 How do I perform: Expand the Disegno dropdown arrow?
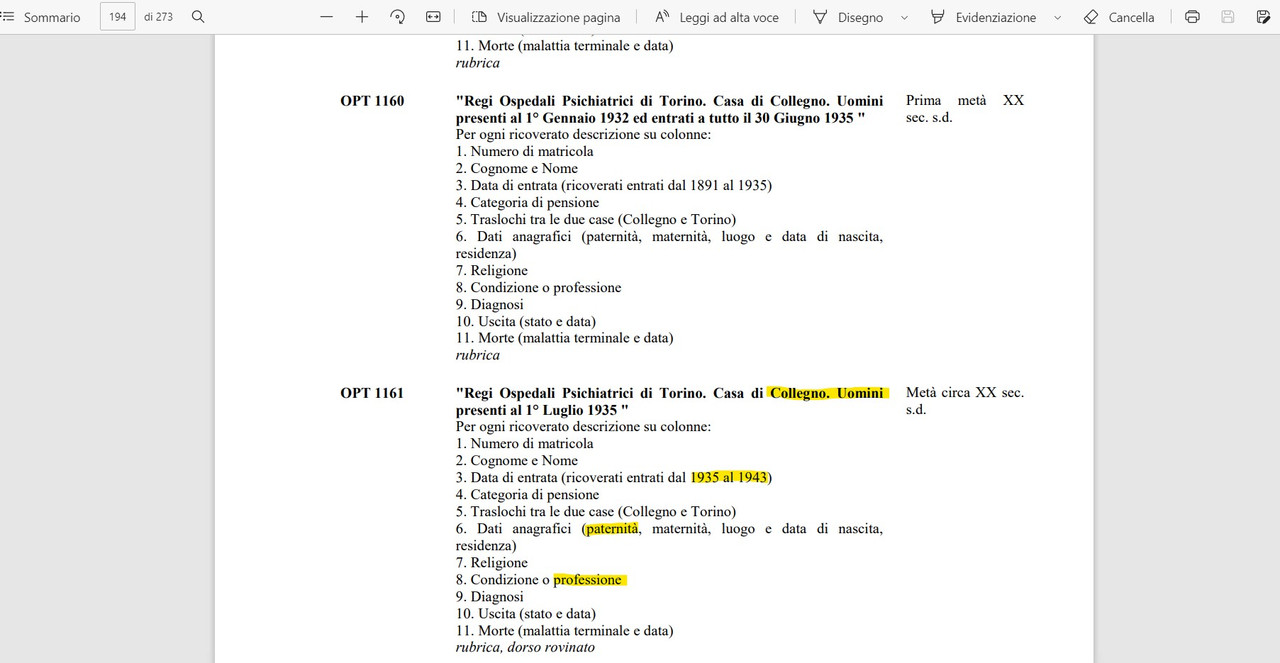[x=905, y=17]
